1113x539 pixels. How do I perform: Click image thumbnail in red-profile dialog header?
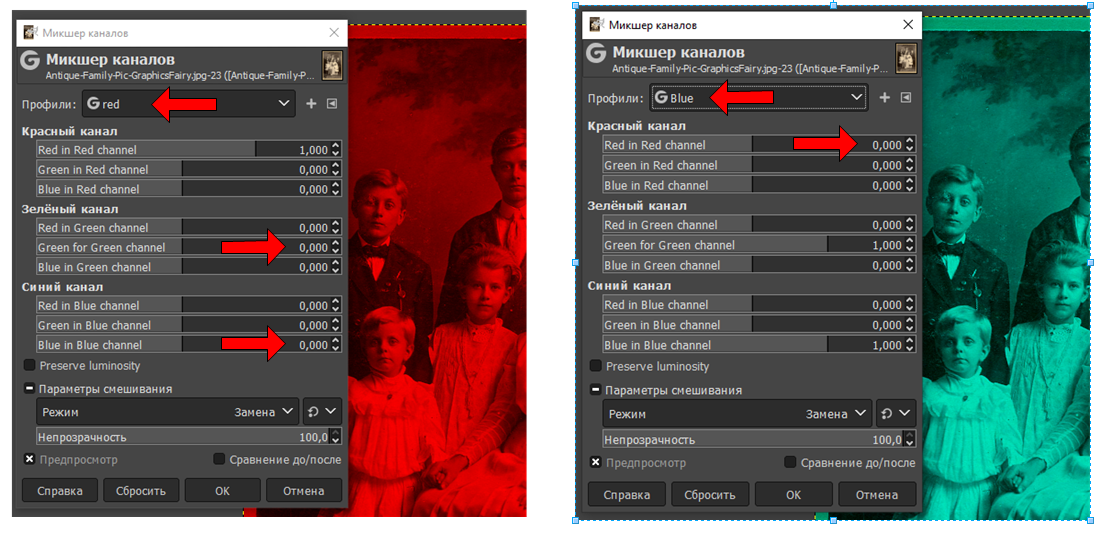332,65
